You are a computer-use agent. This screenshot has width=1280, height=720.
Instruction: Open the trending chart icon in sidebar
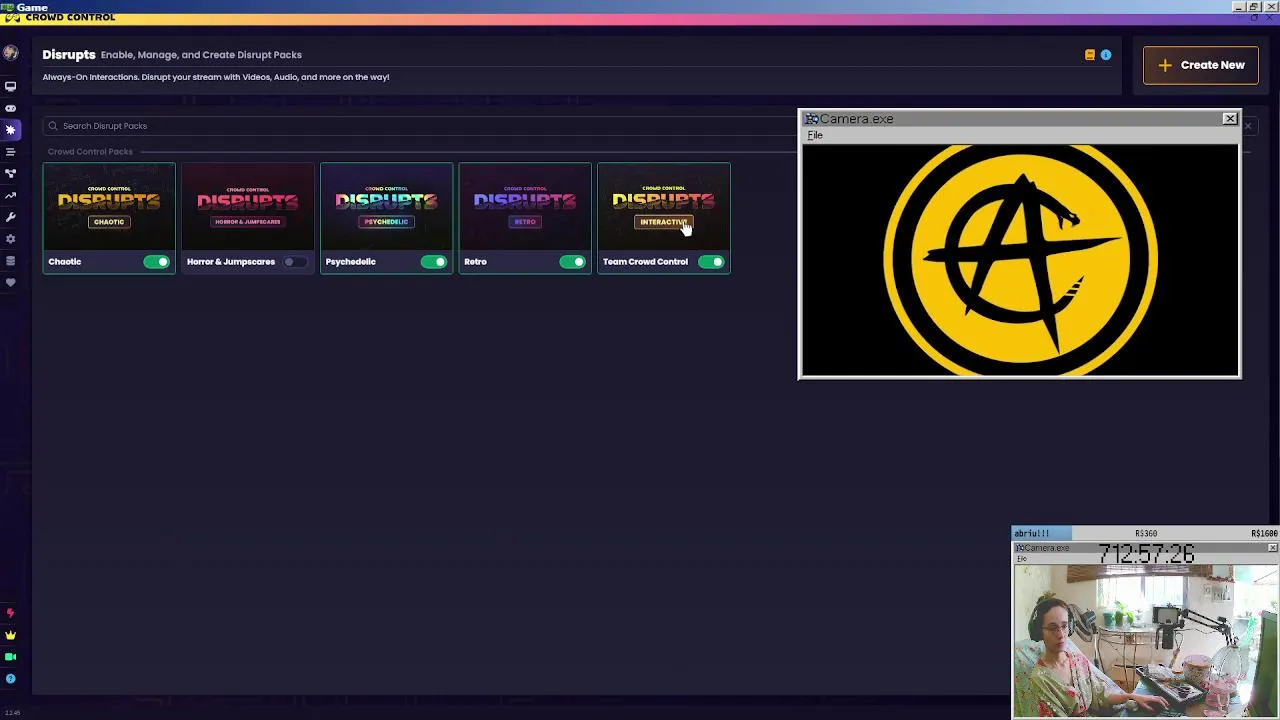tap(10, 195)
